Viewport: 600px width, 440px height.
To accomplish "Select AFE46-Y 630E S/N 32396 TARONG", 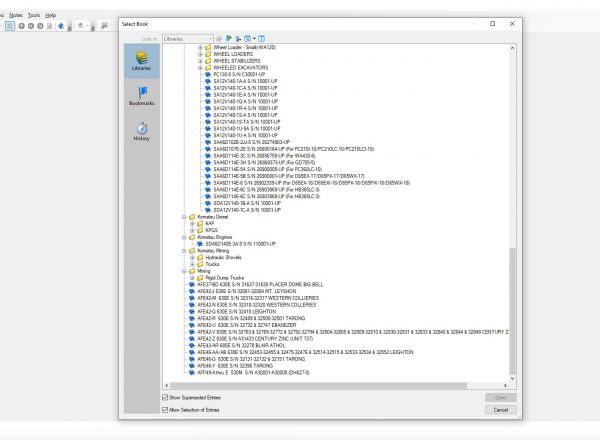I will (x=235, y=366).
